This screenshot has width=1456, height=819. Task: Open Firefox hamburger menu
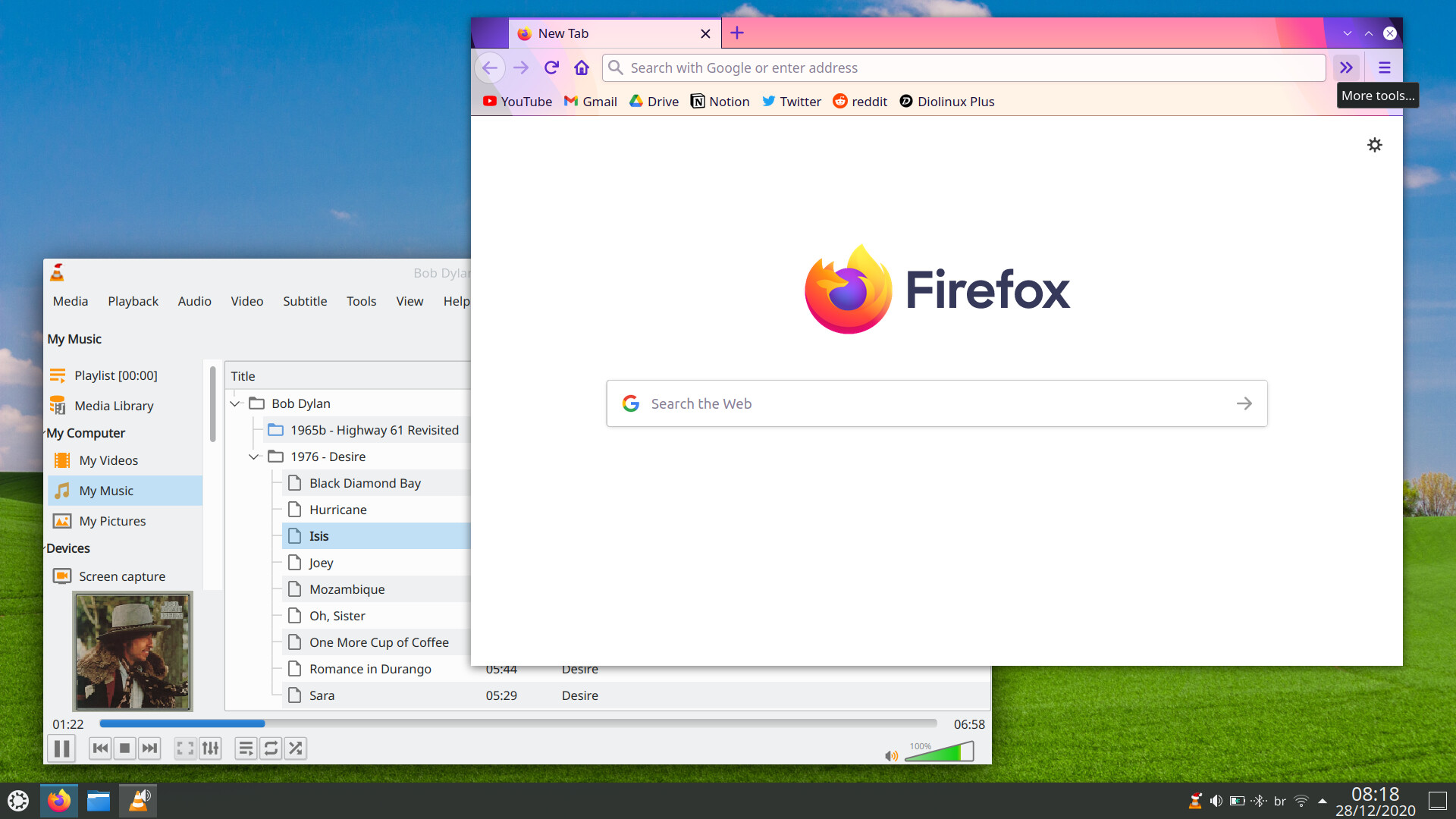point(1384,67)
